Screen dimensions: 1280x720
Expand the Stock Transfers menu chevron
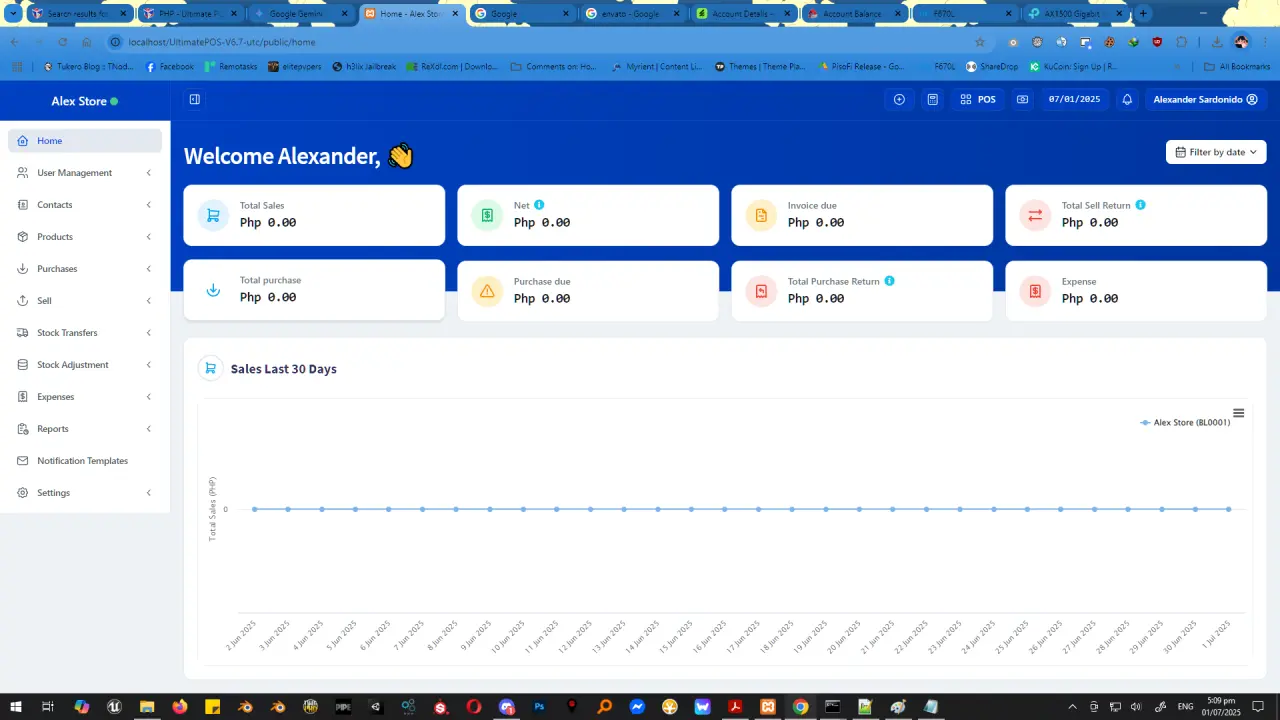click(149, 333)
